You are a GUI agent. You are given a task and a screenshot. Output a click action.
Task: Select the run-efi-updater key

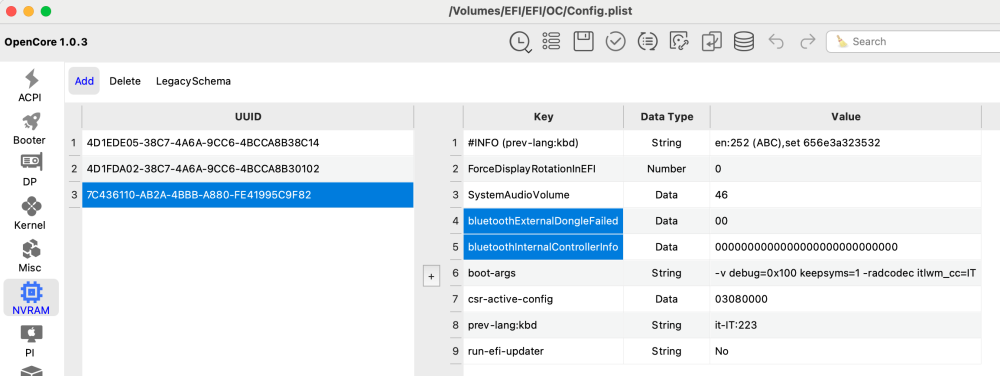click(543, 351)
